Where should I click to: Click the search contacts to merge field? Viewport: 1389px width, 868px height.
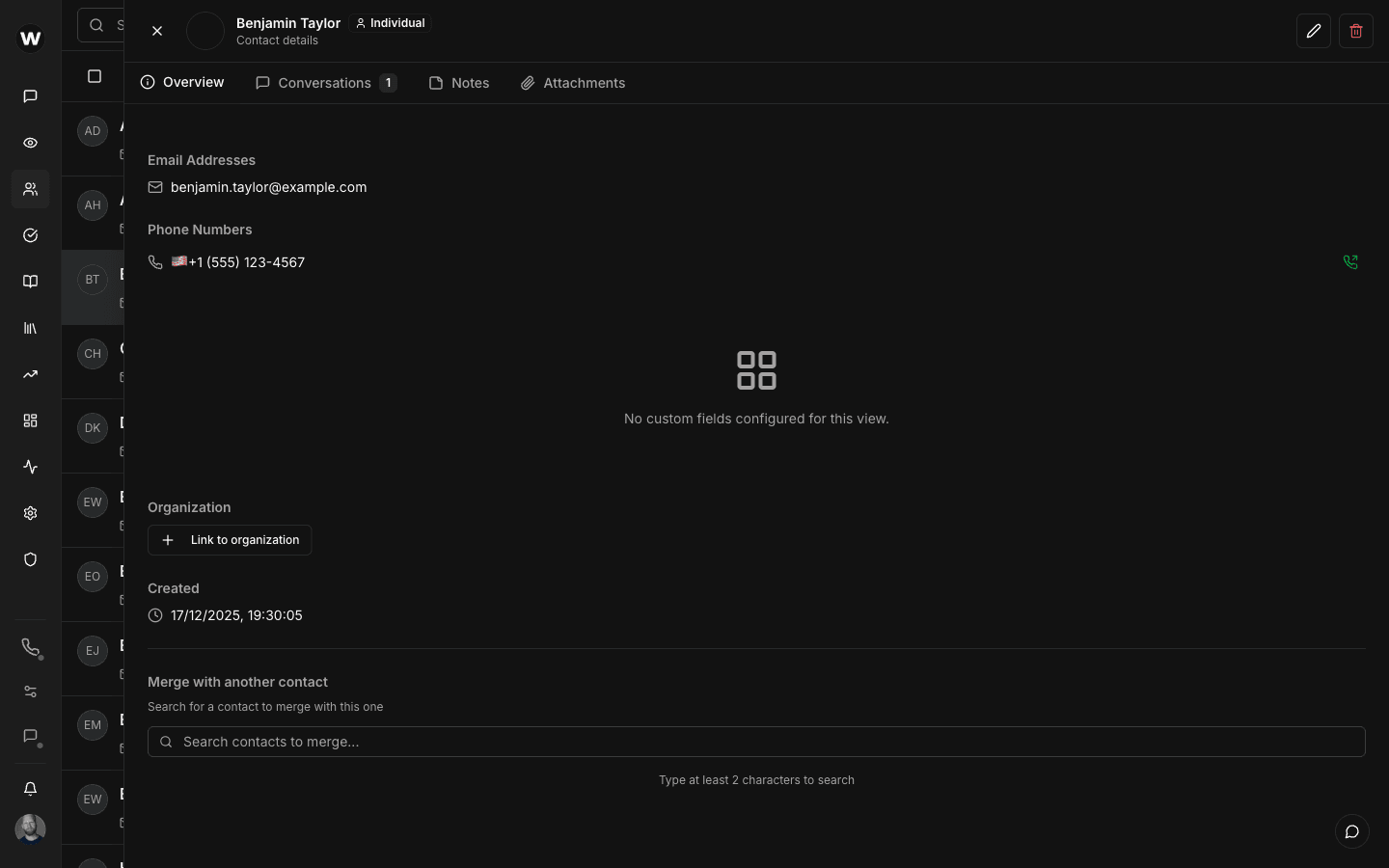point(756,742)
